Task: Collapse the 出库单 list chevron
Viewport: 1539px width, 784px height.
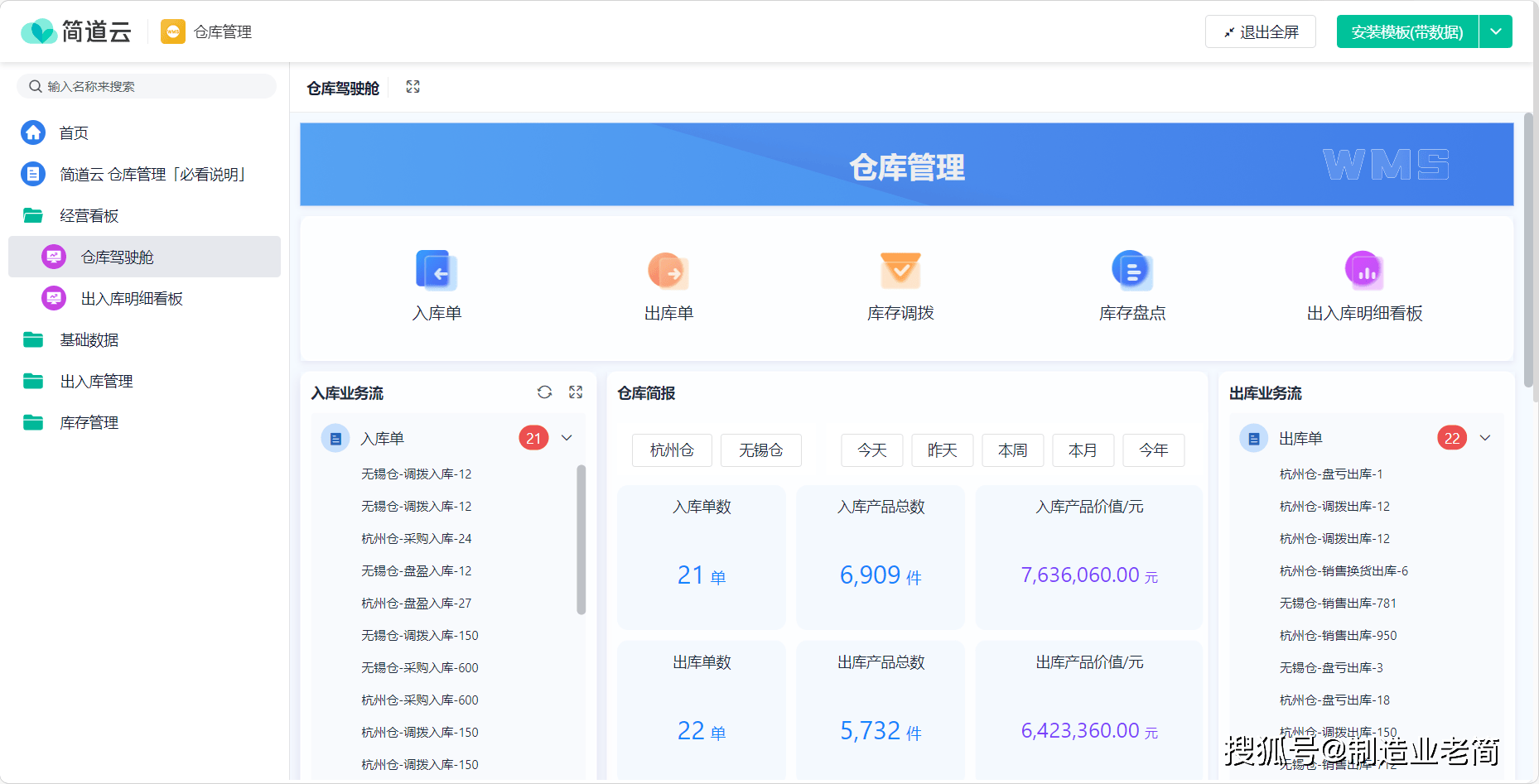Action: (x=1485, y=437)
